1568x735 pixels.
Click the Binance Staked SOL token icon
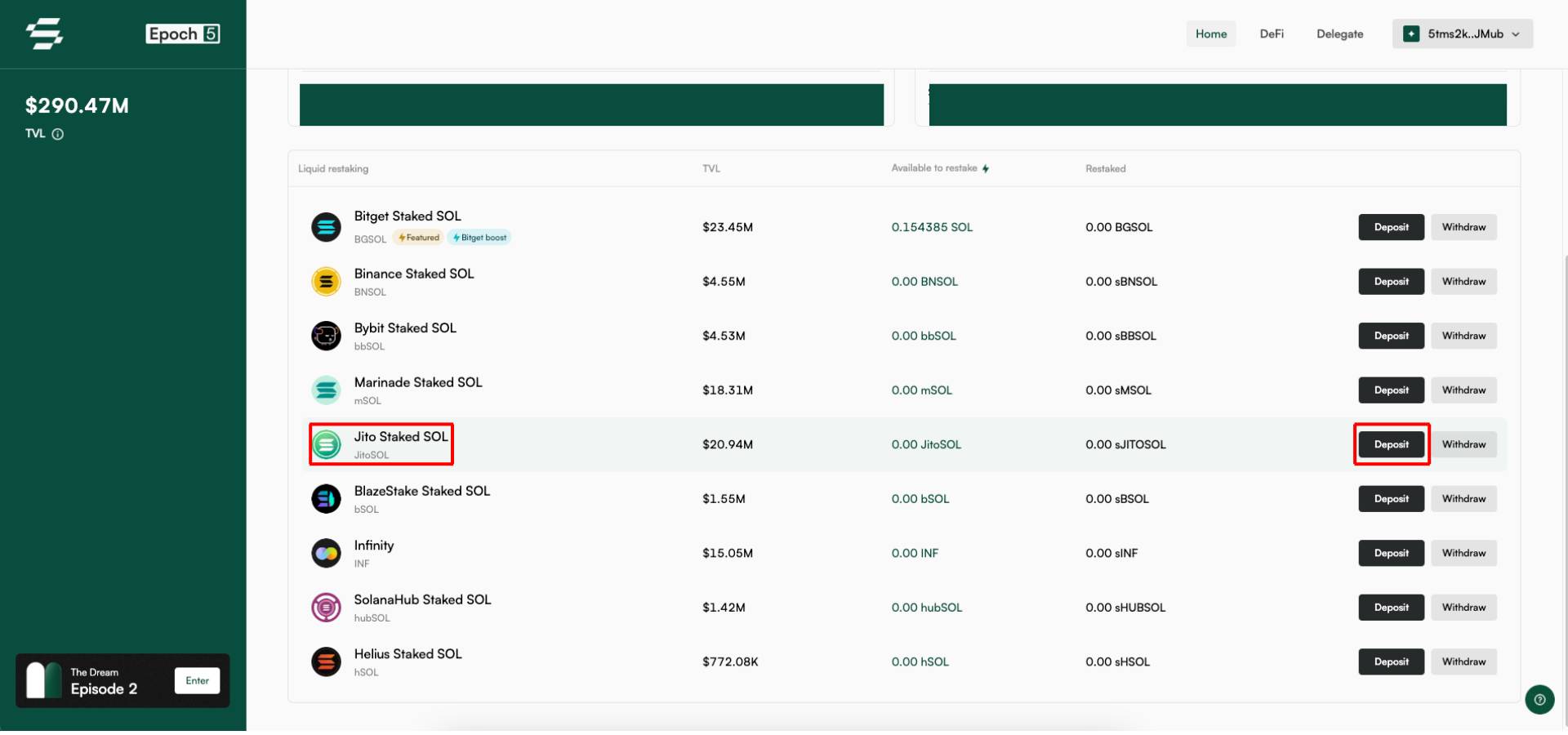click(326, 282)
